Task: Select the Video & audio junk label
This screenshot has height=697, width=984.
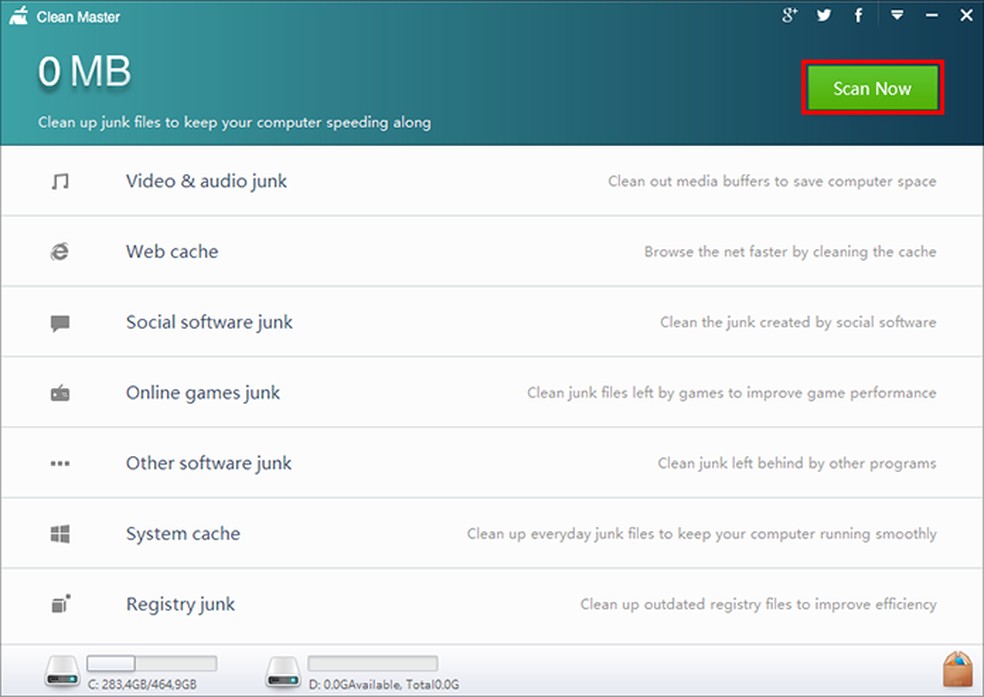Action: tap(206, 181)
